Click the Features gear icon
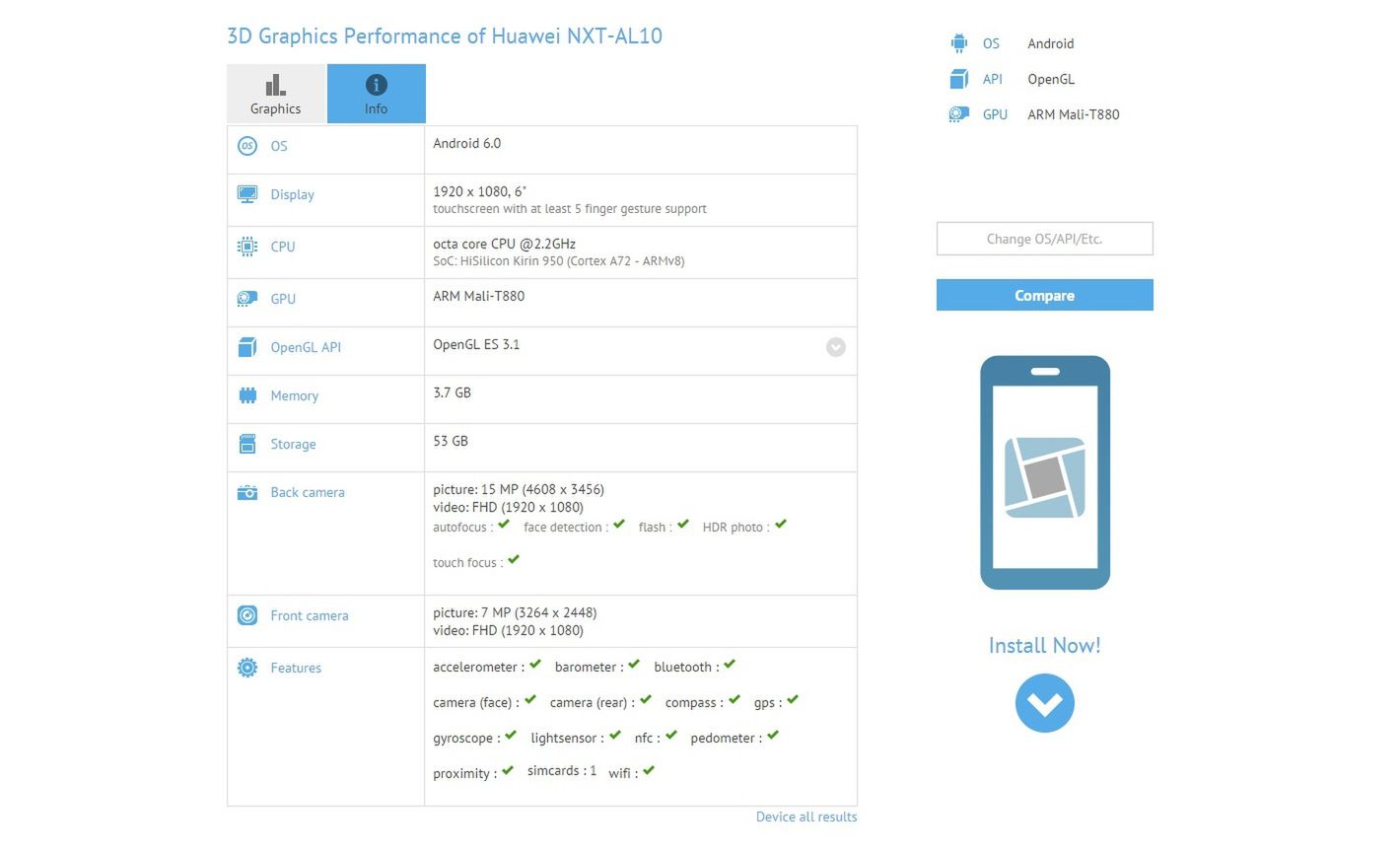Viewport: 1400px width, 853px height. click(x=247, y=668)
